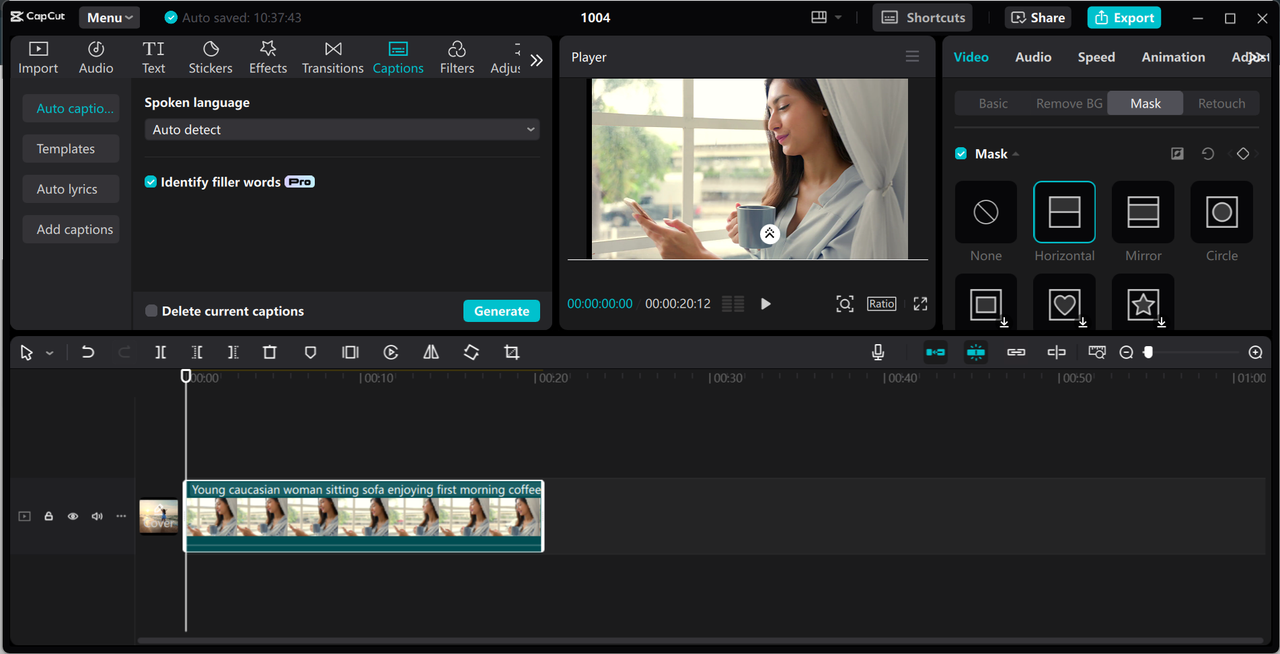Toggle main track magnet
The height and width of the screenshot is (654, 1280).
935,352
